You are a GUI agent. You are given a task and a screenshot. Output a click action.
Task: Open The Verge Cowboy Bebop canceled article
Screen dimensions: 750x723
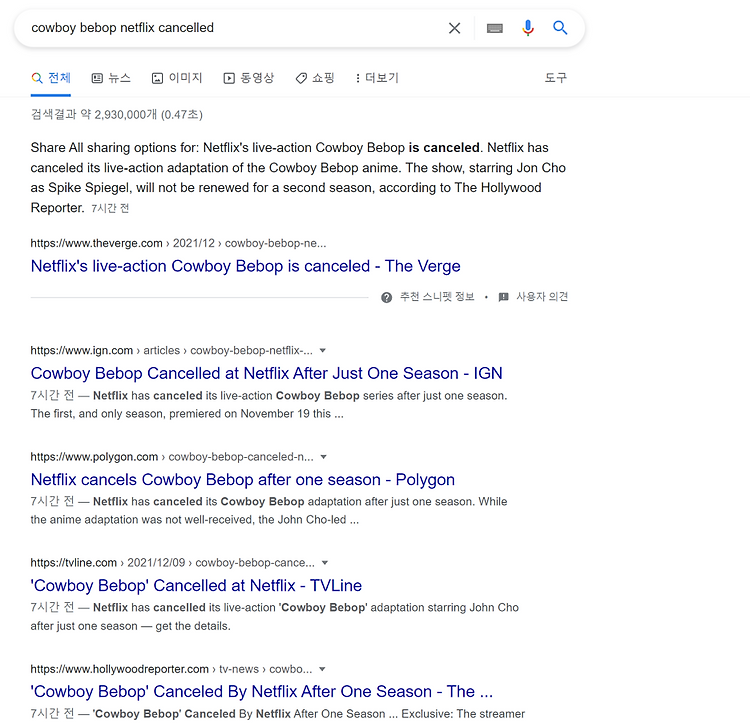(245, 266)
